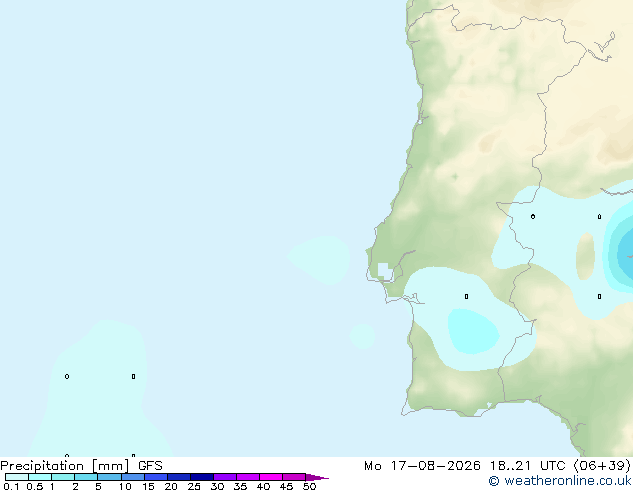The image size is (634, 490).
Task: Click the '5' legend scale value
Action: point(98,486)
